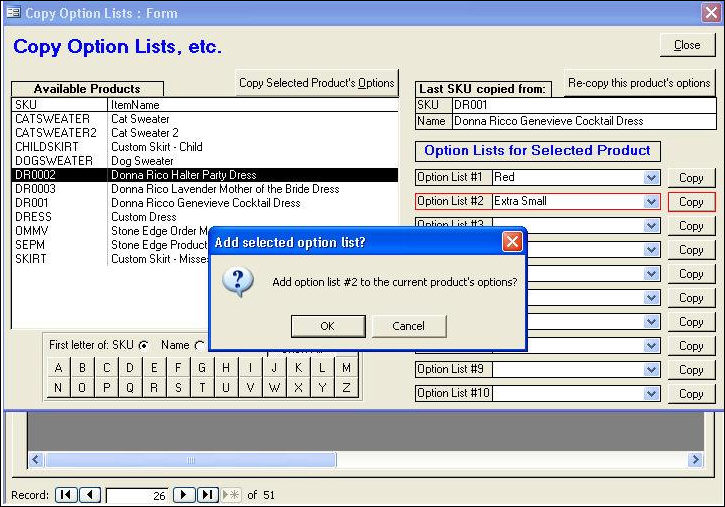
Task: Select the DR0002 Halter Party Dress row
Action: click(x=204, y=175)
